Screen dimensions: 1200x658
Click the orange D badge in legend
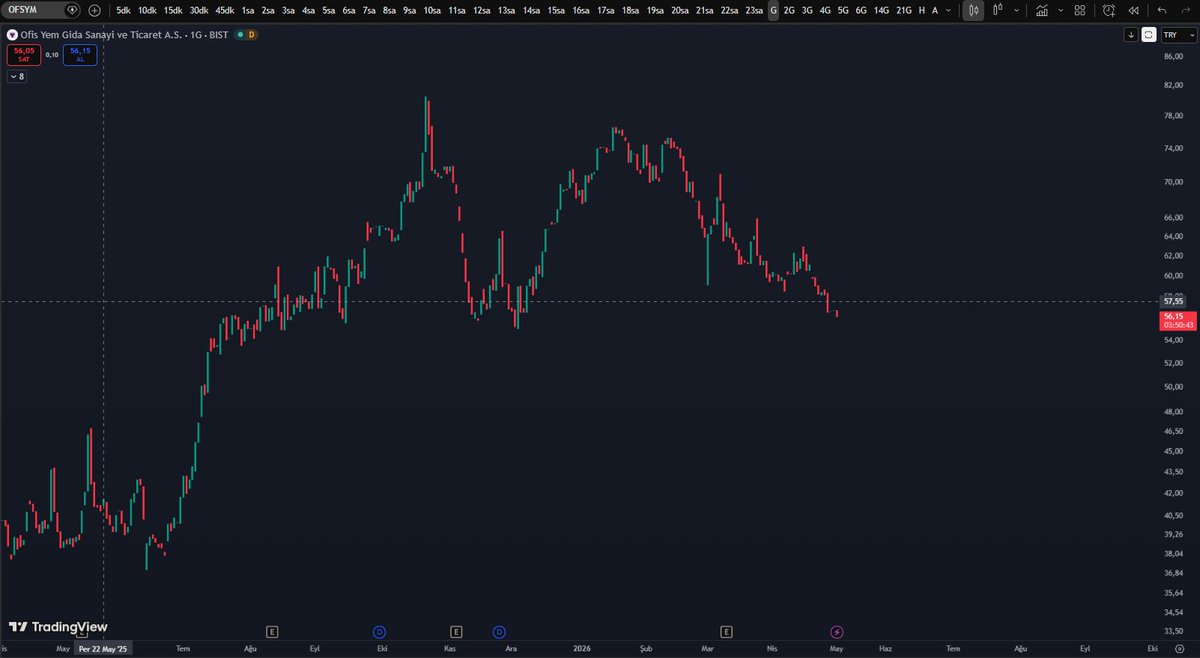252,34
